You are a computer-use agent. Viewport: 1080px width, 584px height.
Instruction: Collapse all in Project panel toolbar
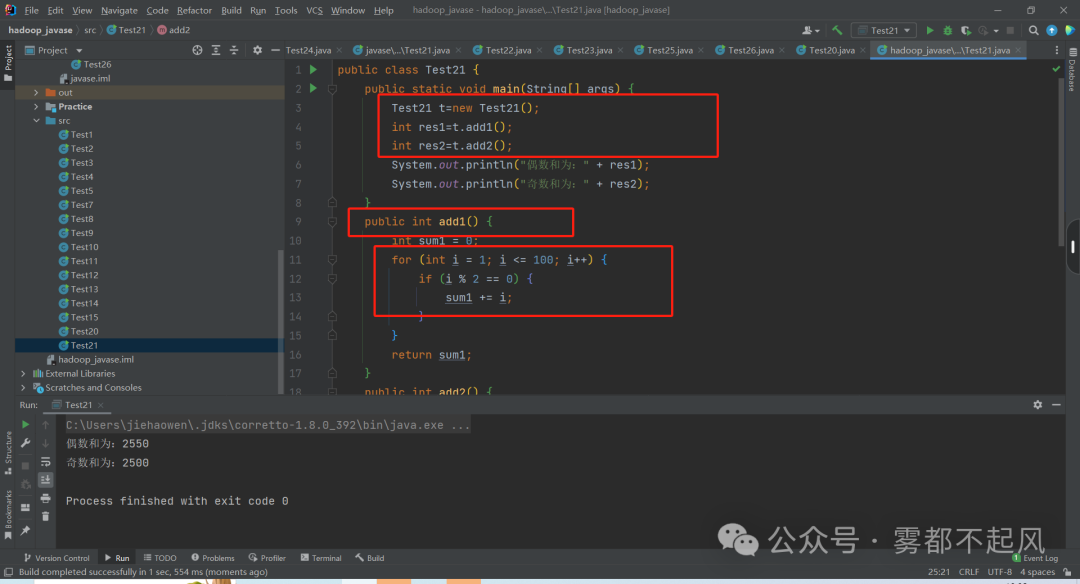(233, 50)
